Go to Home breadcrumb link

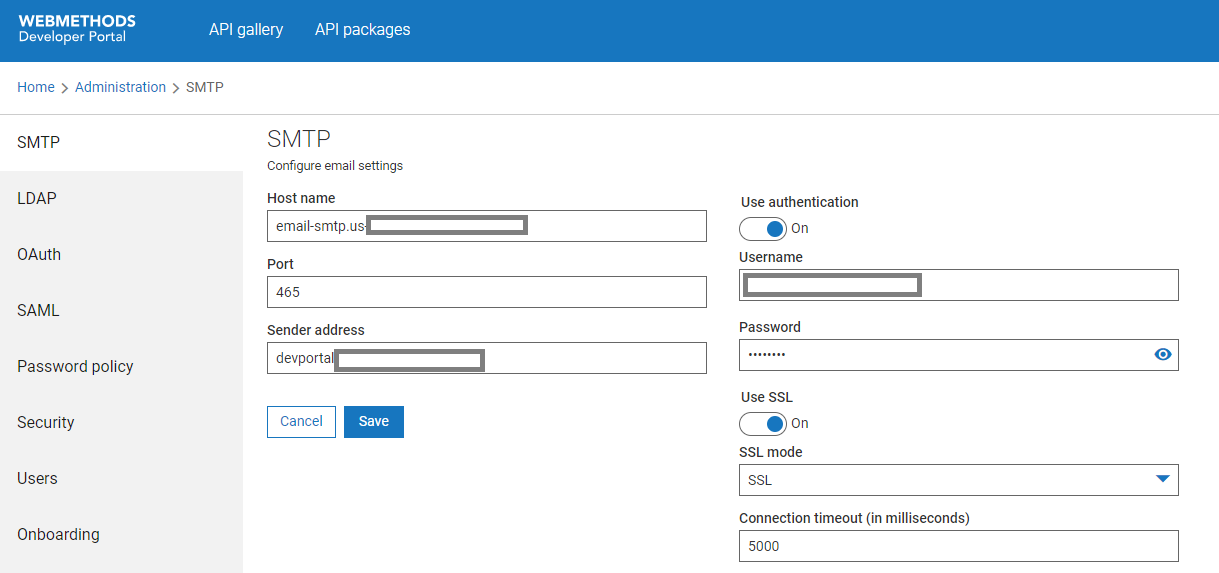click(36, 88)
